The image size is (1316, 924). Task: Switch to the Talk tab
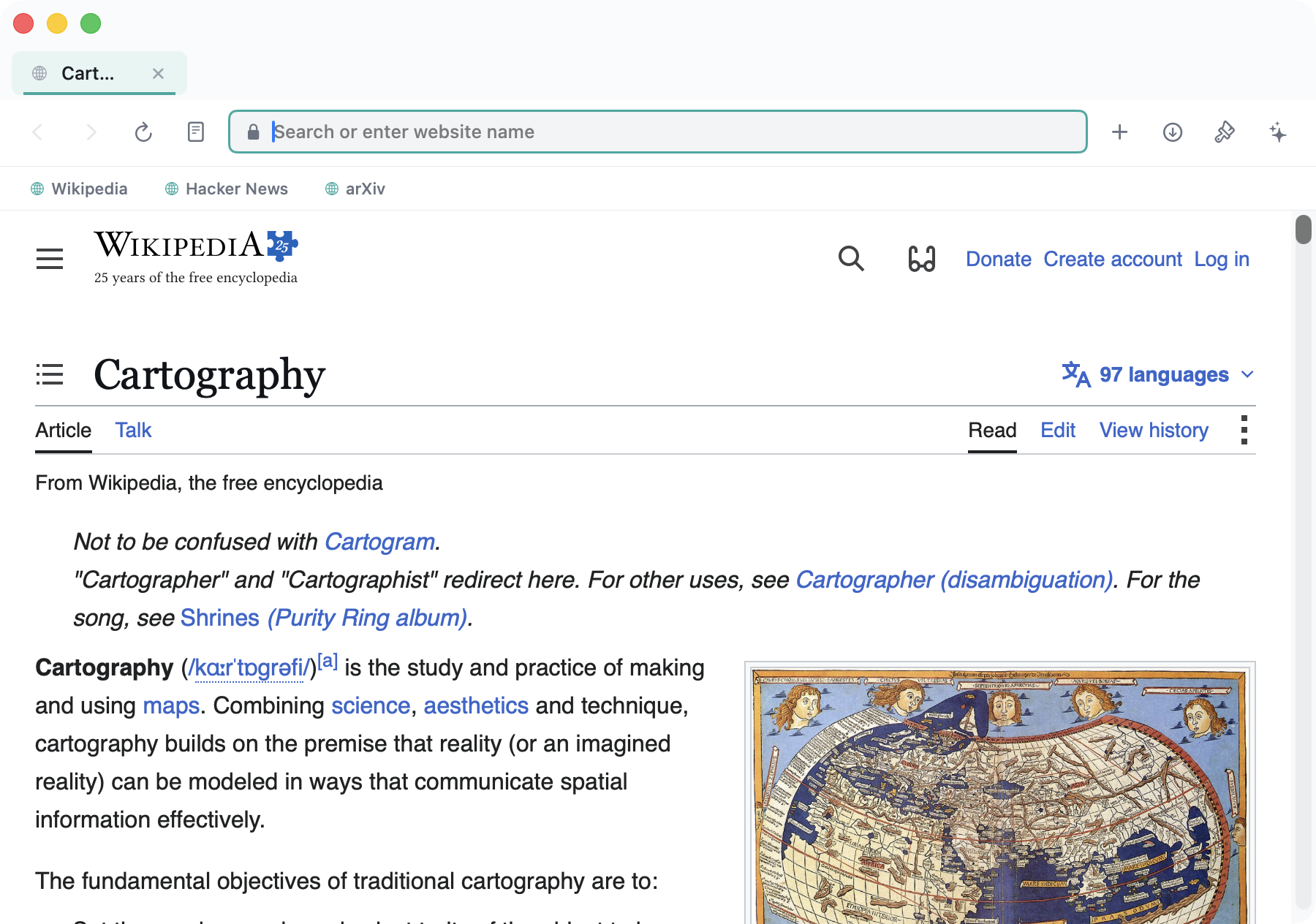[x=133, y=430]
